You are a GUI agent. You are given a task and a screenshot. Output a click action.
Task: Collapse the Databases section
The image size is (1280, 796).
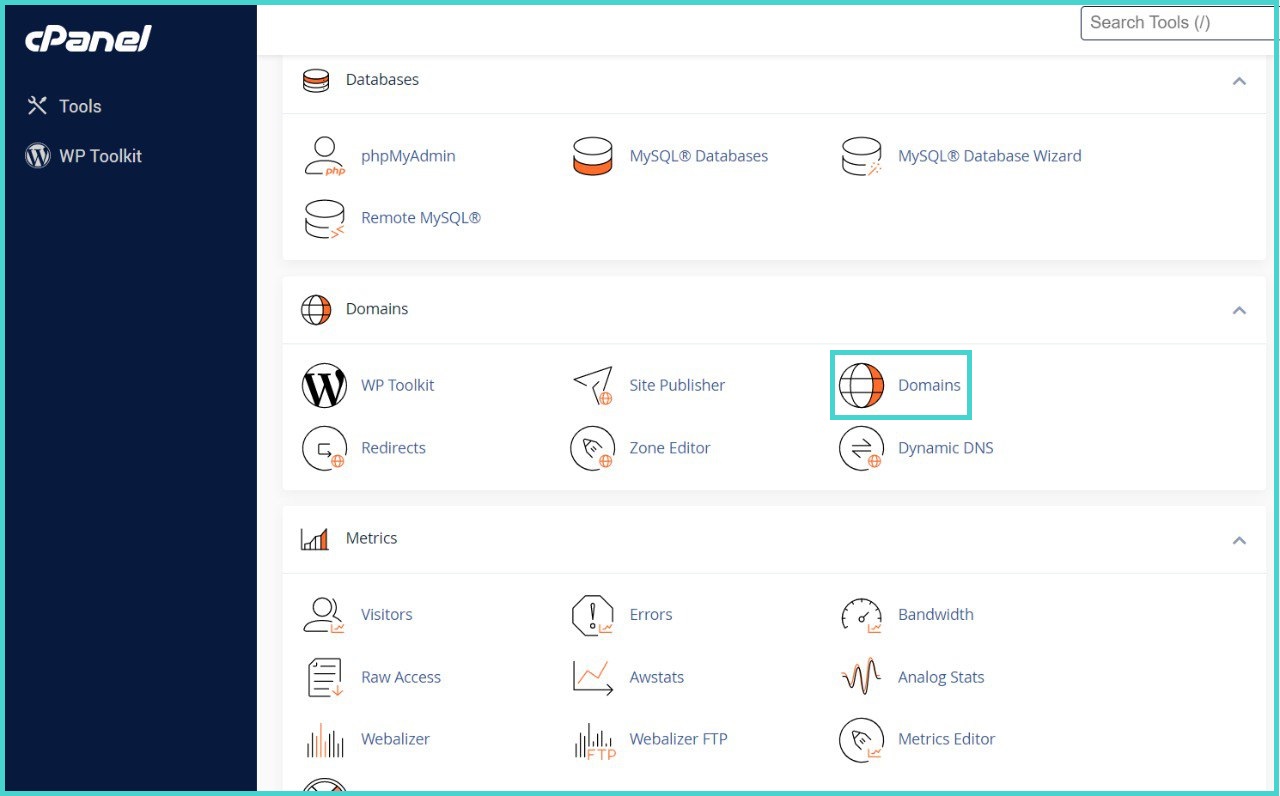[1239, 80]
